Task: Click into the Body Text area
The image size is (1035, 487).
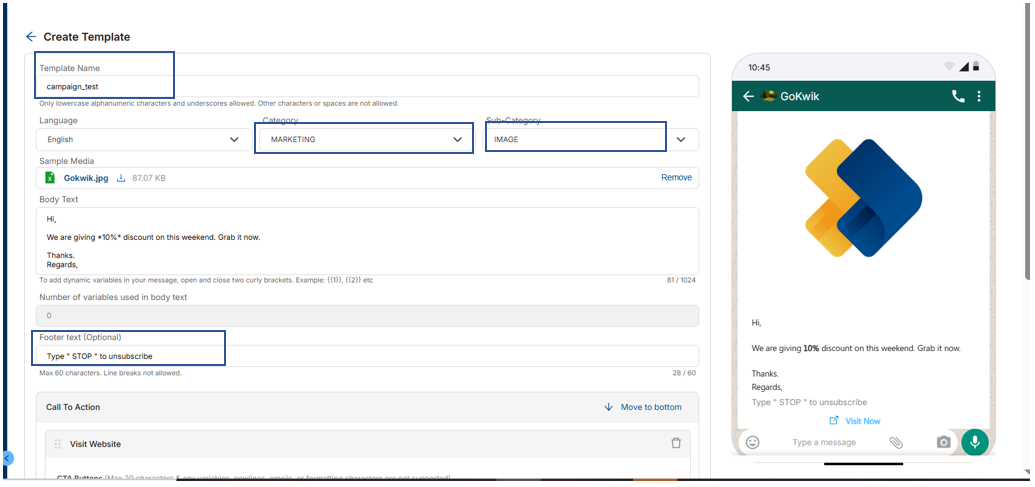Action: pyautogui.click(x=368, y=241)
